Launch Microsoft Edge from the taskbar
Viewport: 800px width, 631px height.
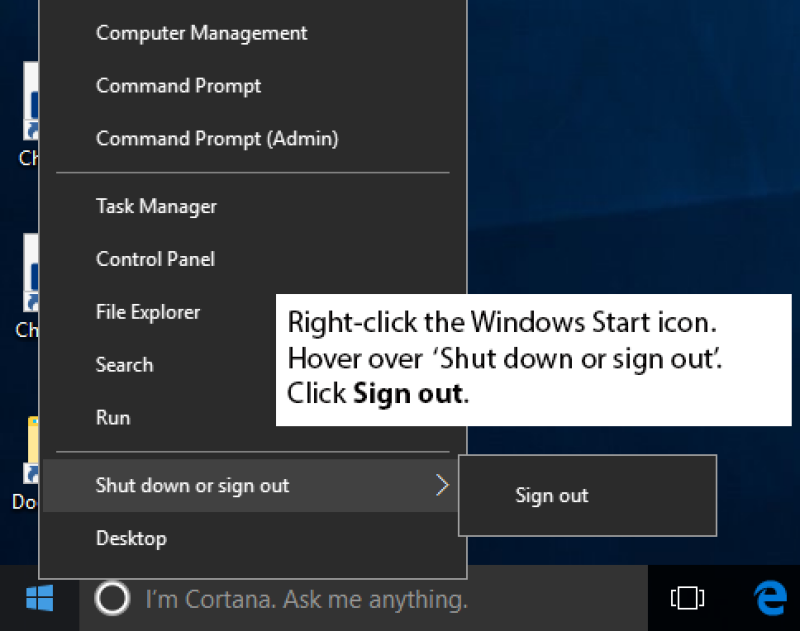[x=768, y=599]
